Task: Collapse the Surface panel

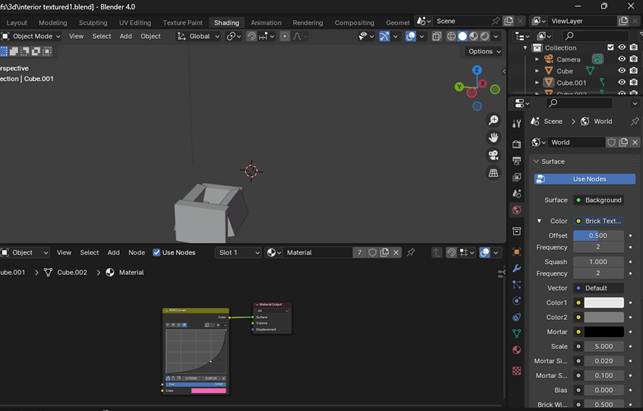Action: 536,161
